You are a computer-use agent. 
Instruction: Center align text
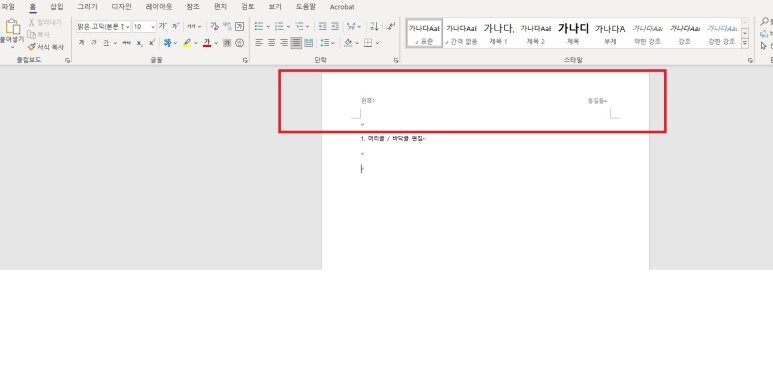(x=271, y=43)
